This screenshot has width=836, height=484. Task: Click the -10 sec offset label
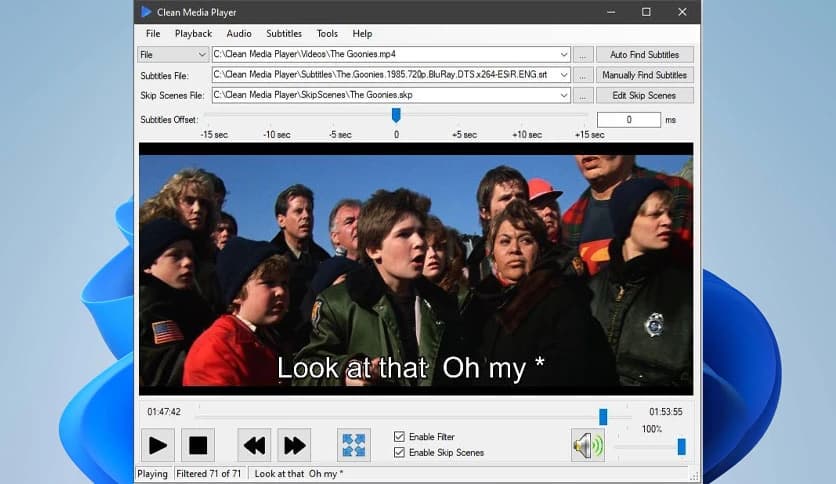[277, 135]
